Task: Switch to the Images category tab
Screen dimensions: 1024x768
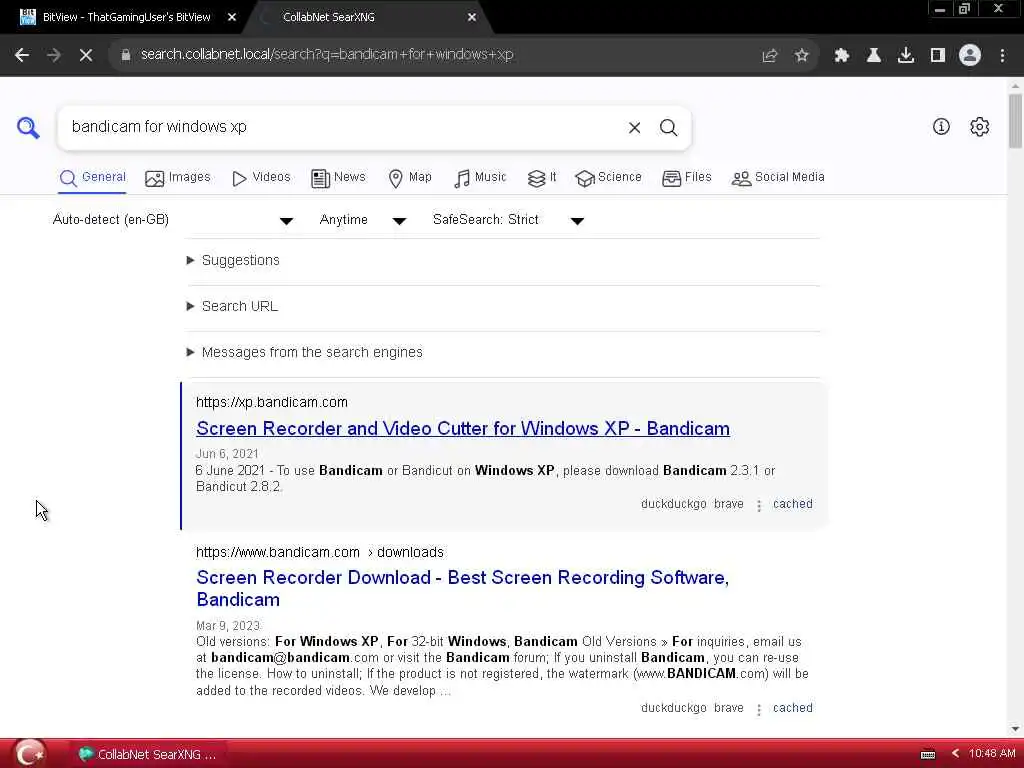Action: point(178,178)
